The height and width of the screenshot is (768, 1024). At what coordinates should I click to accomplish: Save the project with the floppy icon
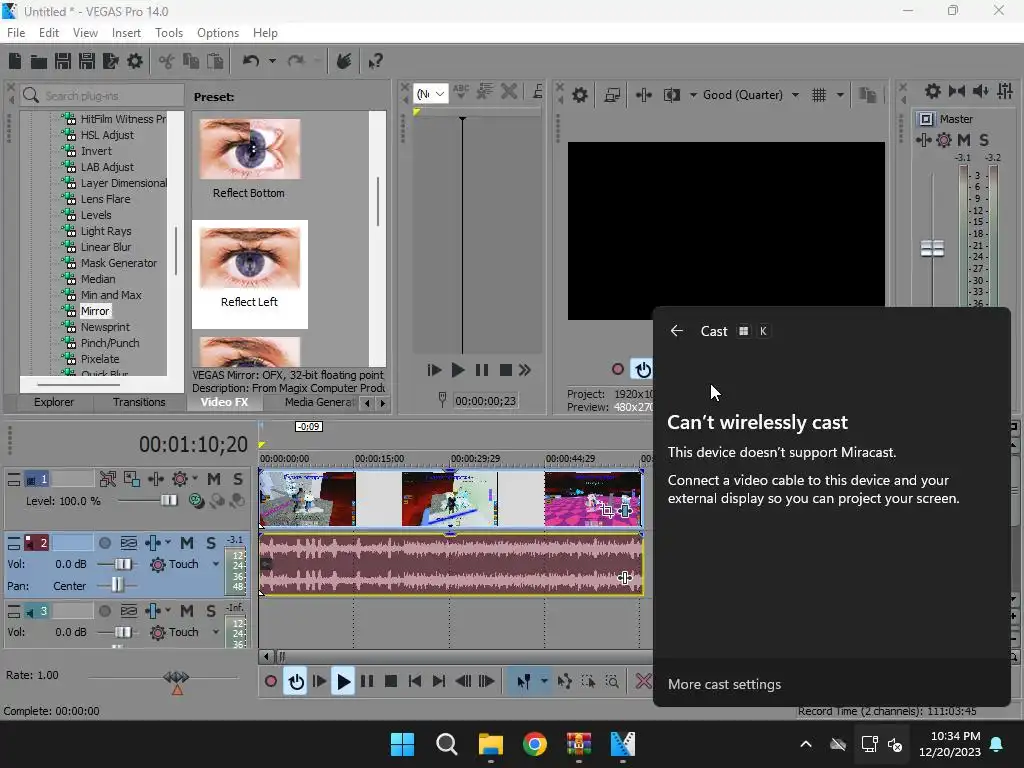coord(63,61)
